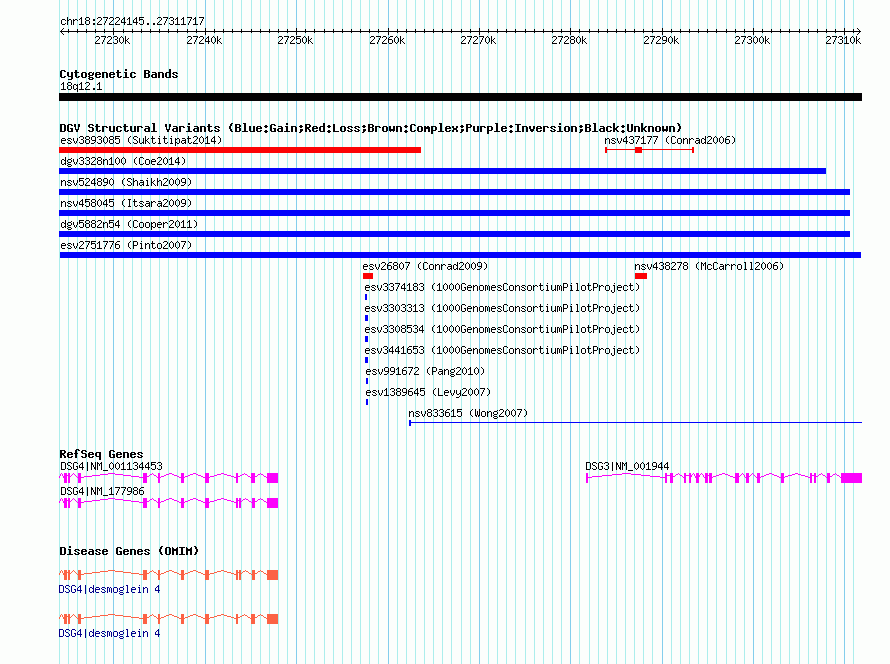Click the RefSeq Genes track title
Screen dimensions: 890x664
(101, 454)
